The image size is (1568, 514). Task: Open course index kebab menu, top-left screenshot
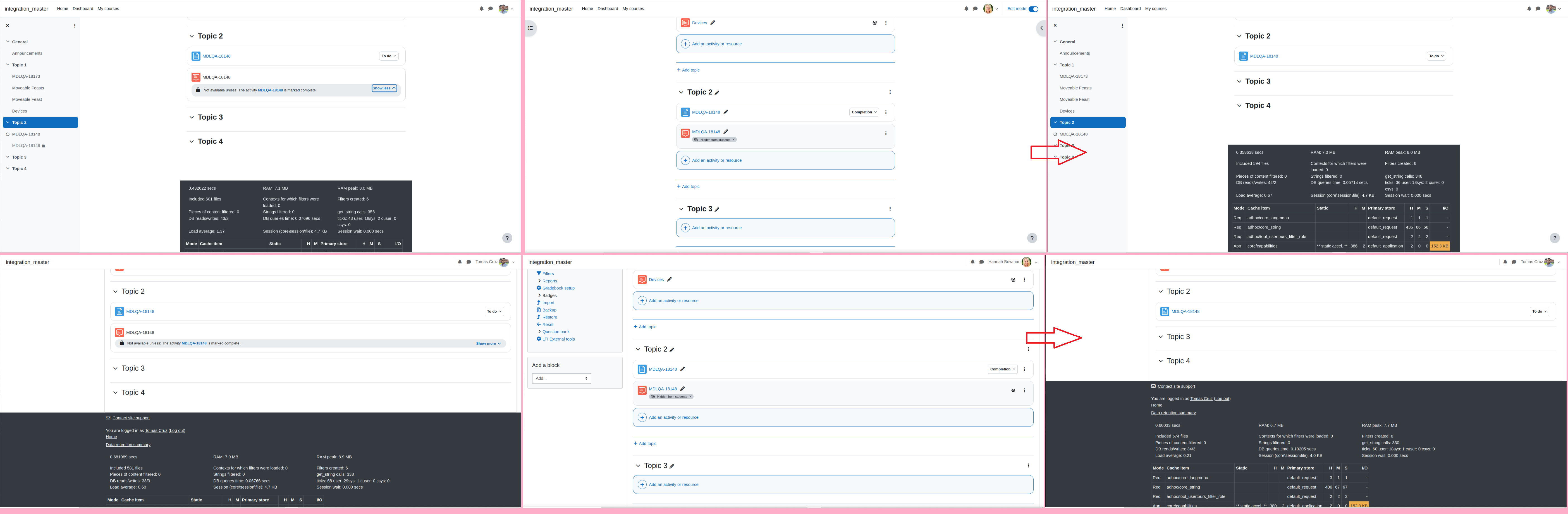click(75, 26)
